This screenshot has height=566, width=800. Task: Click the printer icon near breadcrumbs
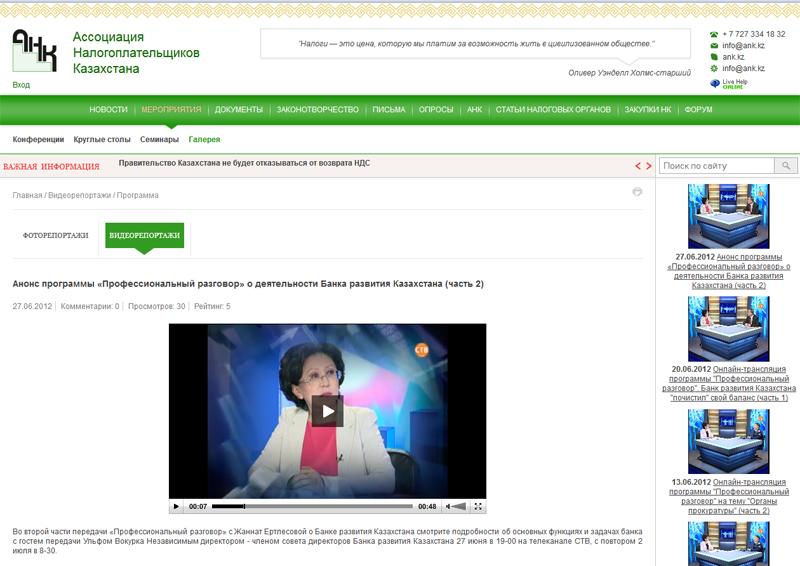pyautogui.click(x=637, y=192)
